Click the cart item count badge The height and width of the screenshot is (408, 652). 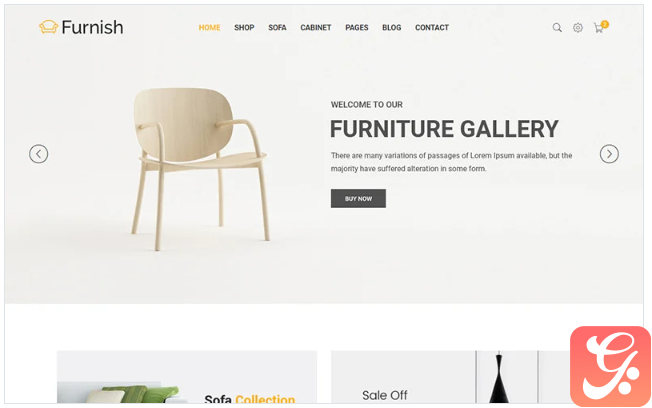(605, 25)
